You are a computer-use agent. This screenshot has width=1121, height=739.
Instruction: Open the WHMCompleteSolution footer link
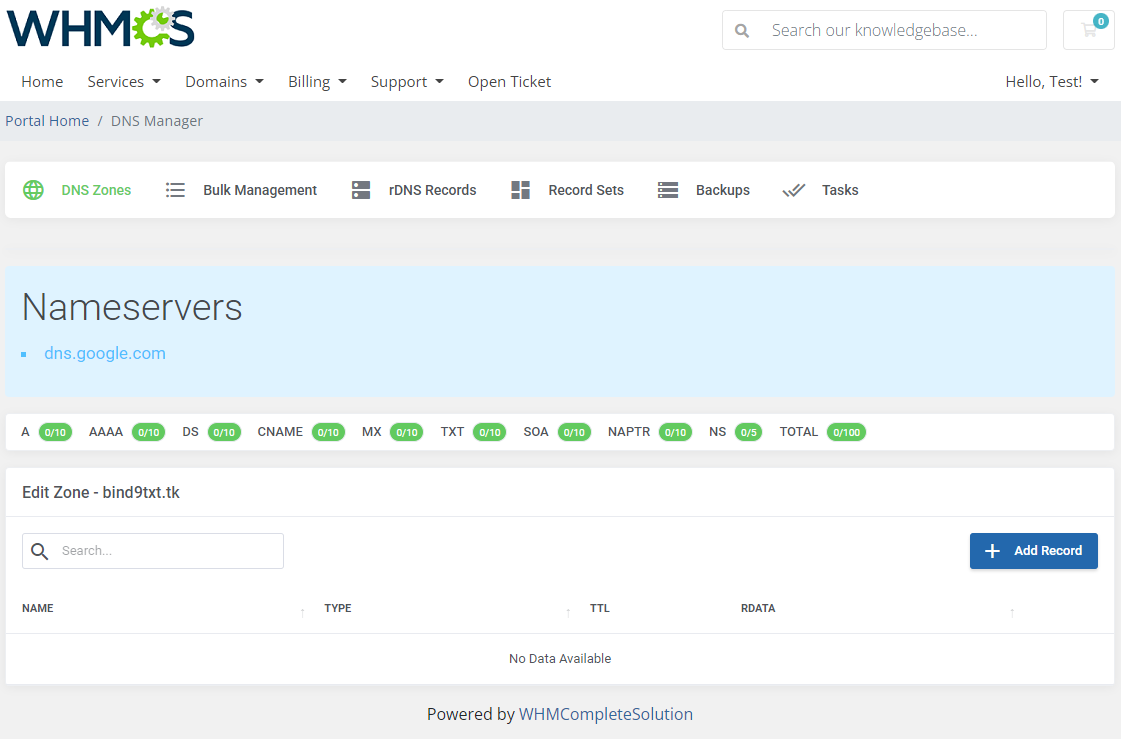point(606,714)
